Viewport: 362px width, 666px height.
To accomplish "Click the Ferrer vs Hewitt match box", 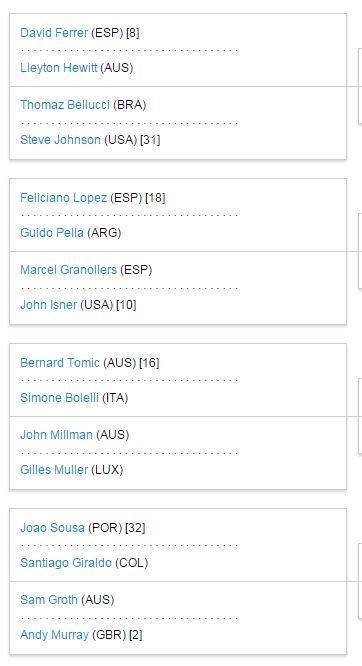I will click(178, 50).
